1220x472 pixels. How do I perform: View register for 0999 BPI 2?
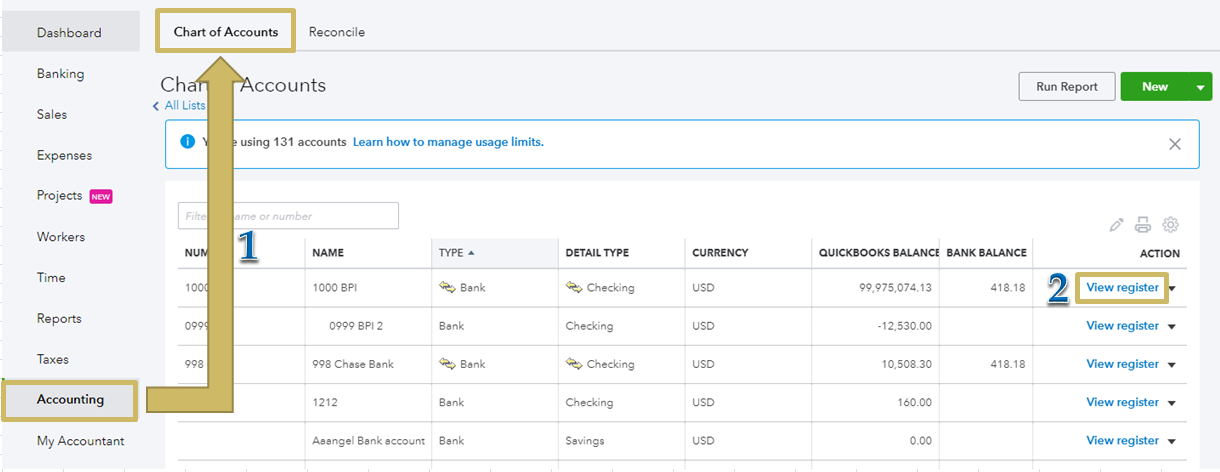point(1122,326)
